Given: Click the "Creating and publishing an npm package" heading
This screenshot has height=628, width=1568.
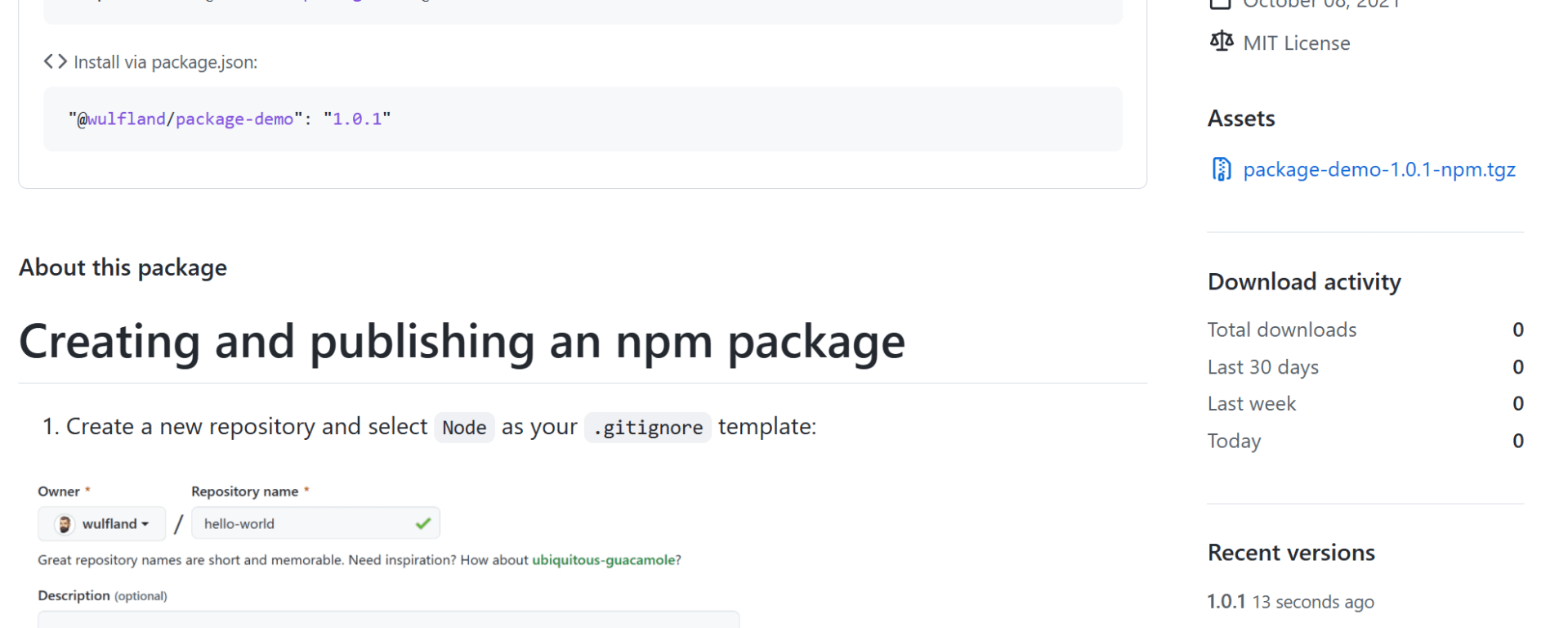Looking at the screenshot, I should click(x=462, y=342).
